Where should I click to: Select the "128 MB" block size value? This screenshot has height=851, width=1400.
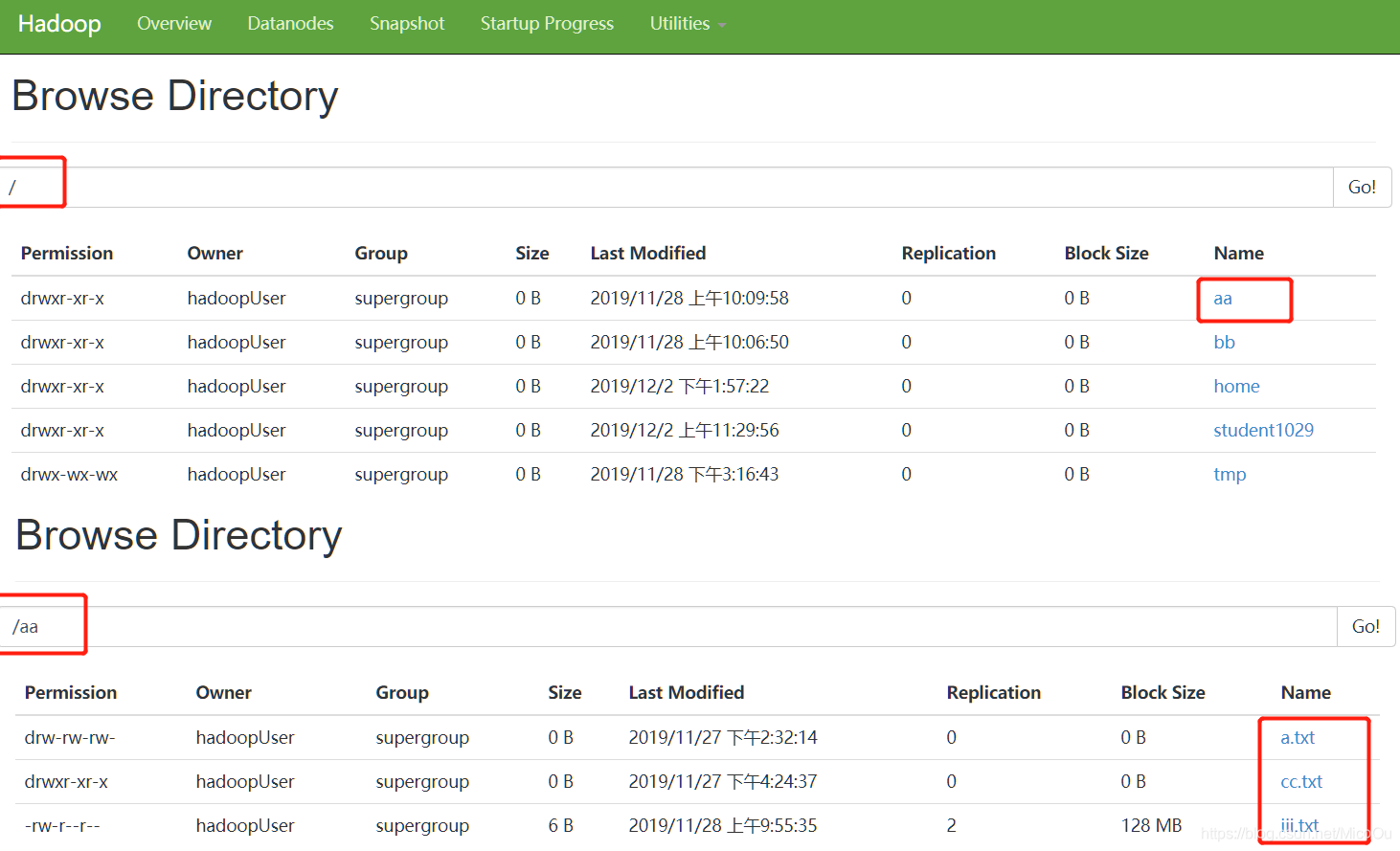(1151, 826)
